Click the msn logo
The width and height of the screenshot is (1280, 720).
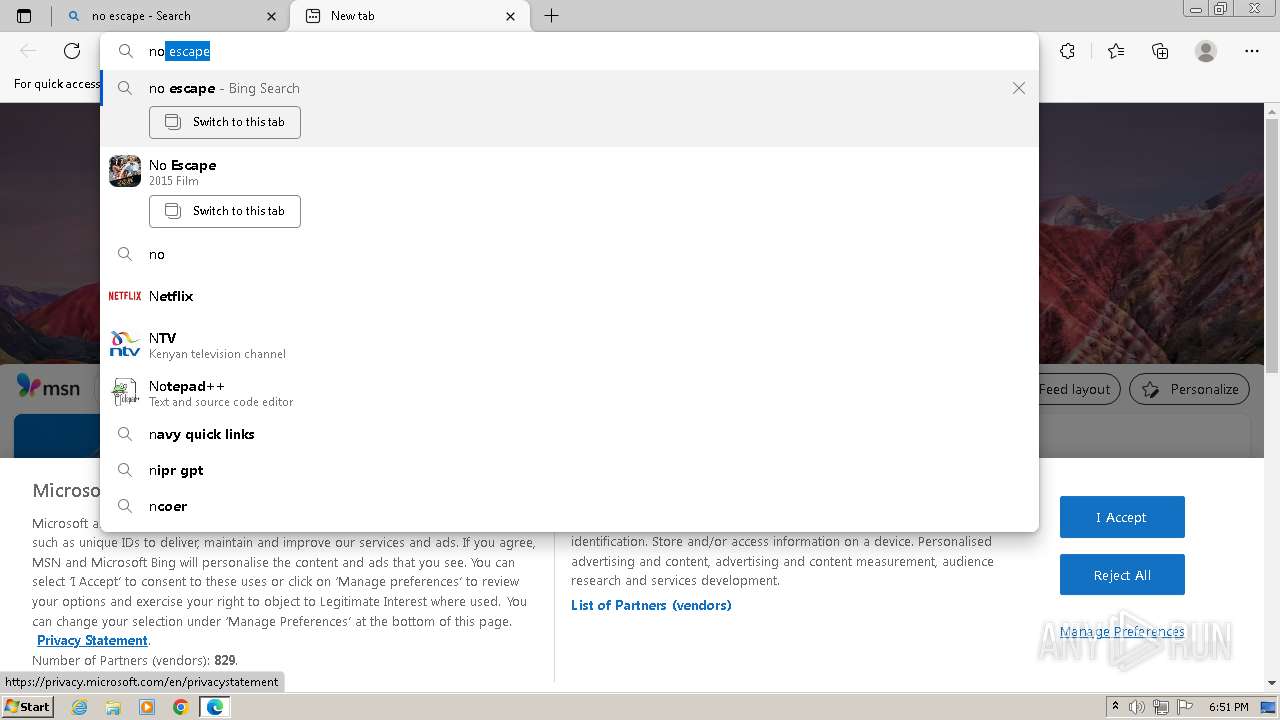point(48,387)
